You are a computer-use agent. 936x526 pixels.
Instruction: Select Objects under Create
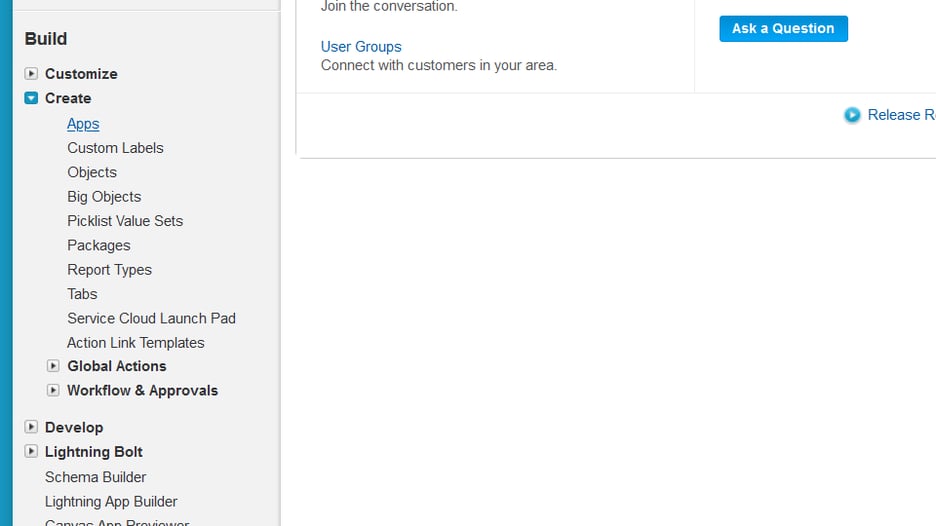pos(92,172)
